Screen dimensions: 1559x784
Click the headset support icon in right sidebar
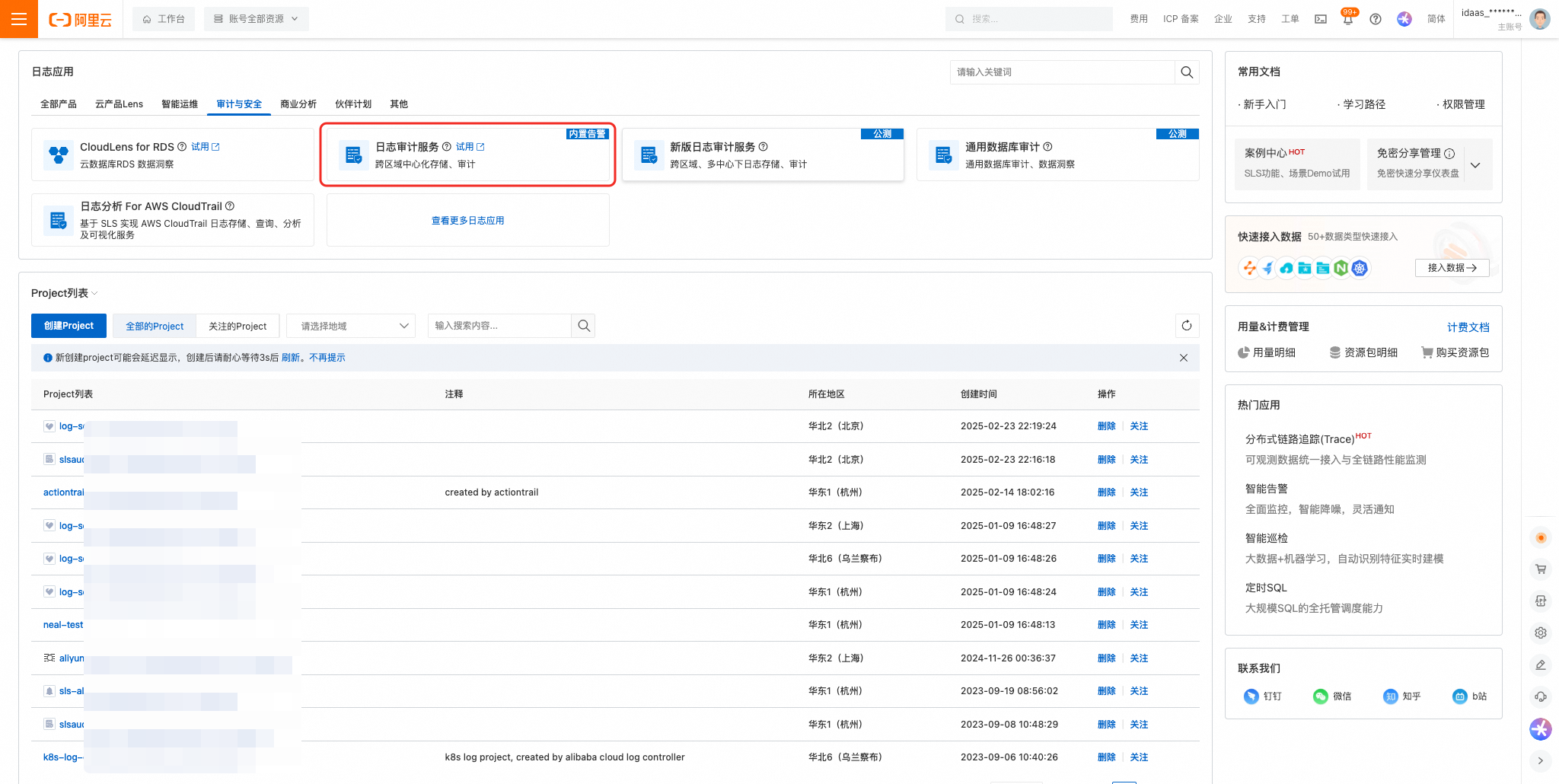(1541, 696)
